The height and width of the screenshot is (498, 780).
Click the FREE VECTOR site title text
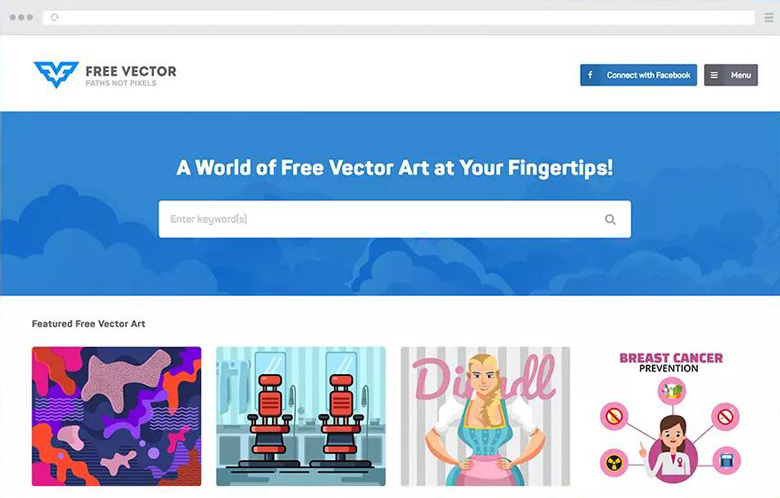pyautogui.click(x=131, y=72)
